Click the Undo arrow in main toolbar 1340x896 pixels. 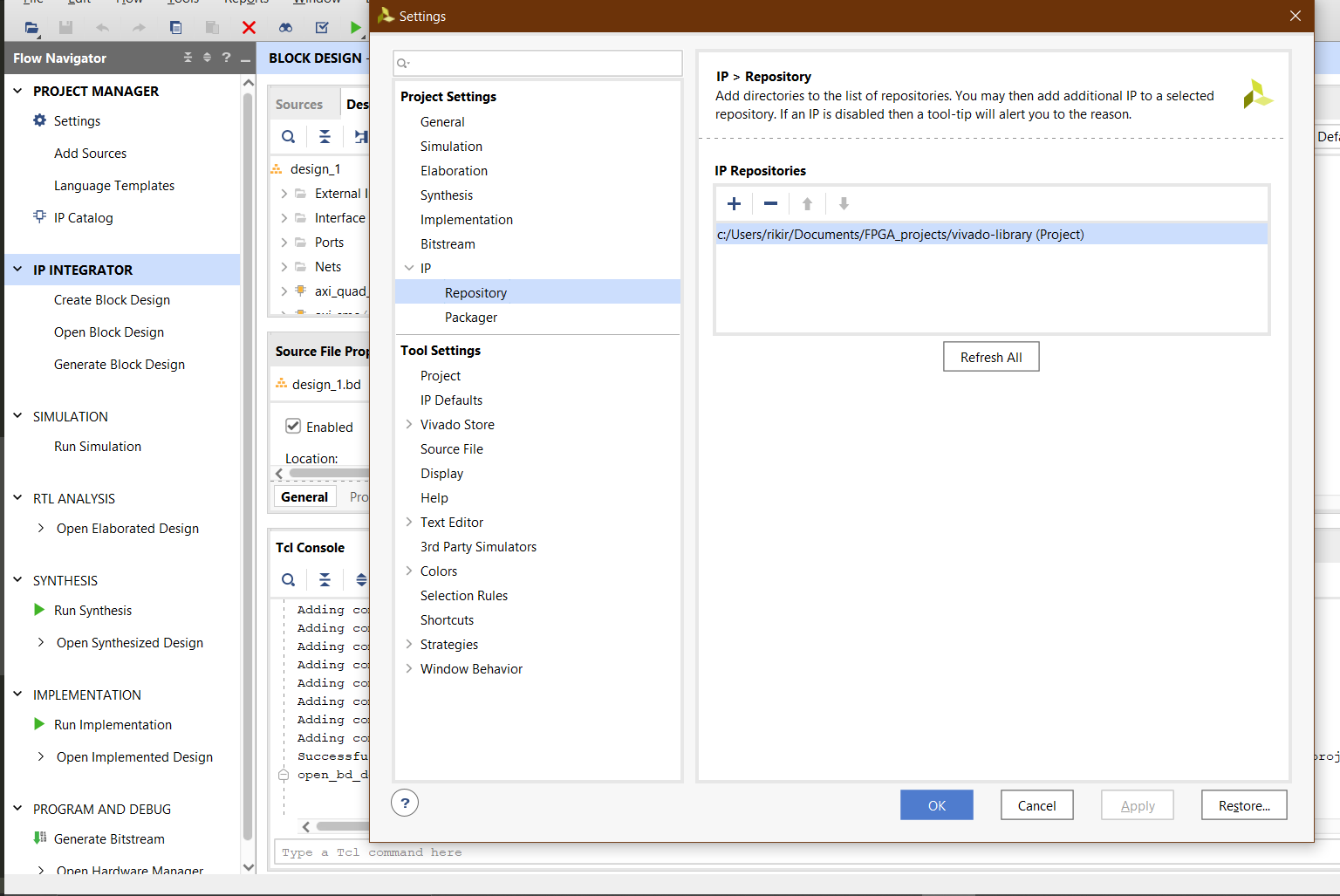(102, 27)
